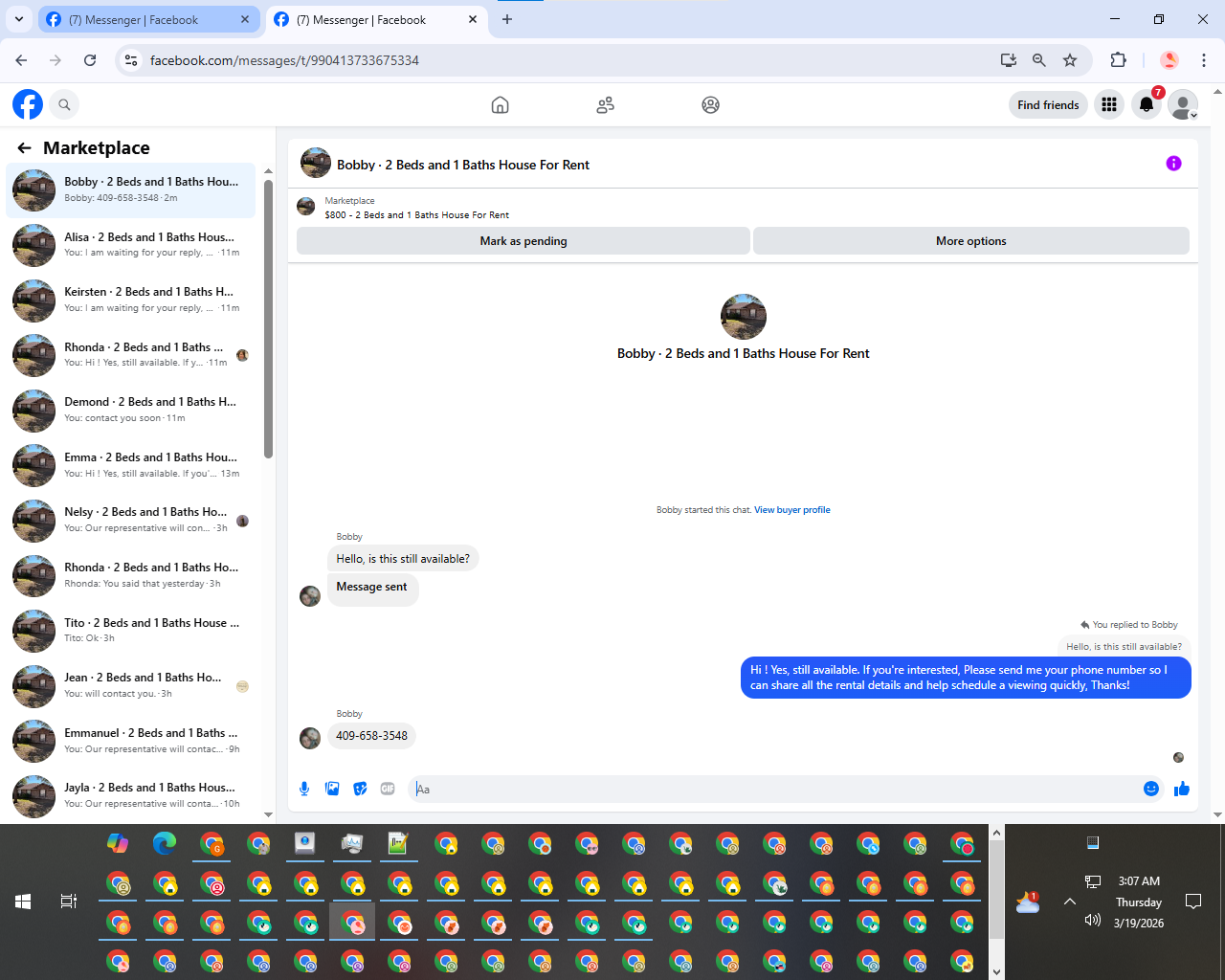
Task: Open notifications bell with 7 badge
Action: pyautogui.click(x=1147, y=105)
